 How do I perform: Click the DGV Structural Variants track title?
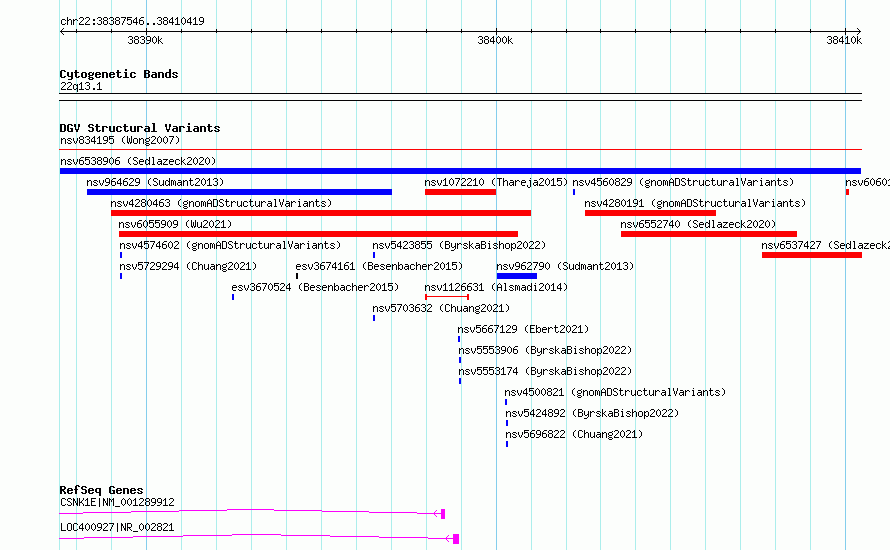(x=140, y=128)
